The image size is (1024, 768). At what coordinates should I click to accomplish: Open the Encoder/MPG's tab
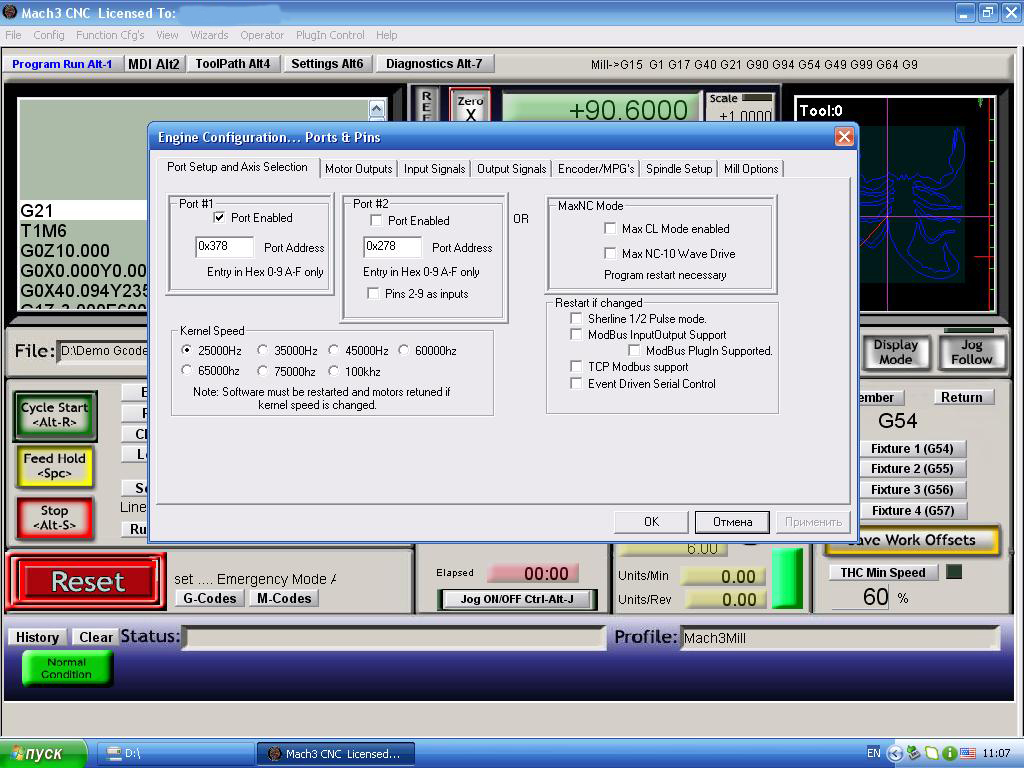click(596, 168)
